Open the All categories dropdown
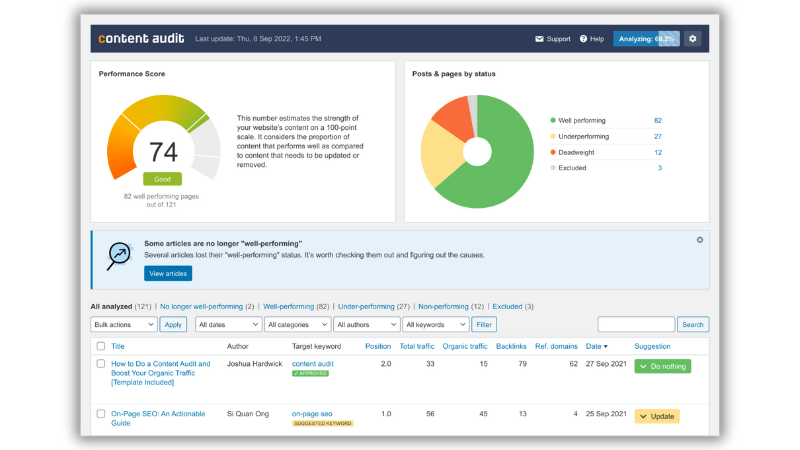800x450 pixels. [297, 324]
